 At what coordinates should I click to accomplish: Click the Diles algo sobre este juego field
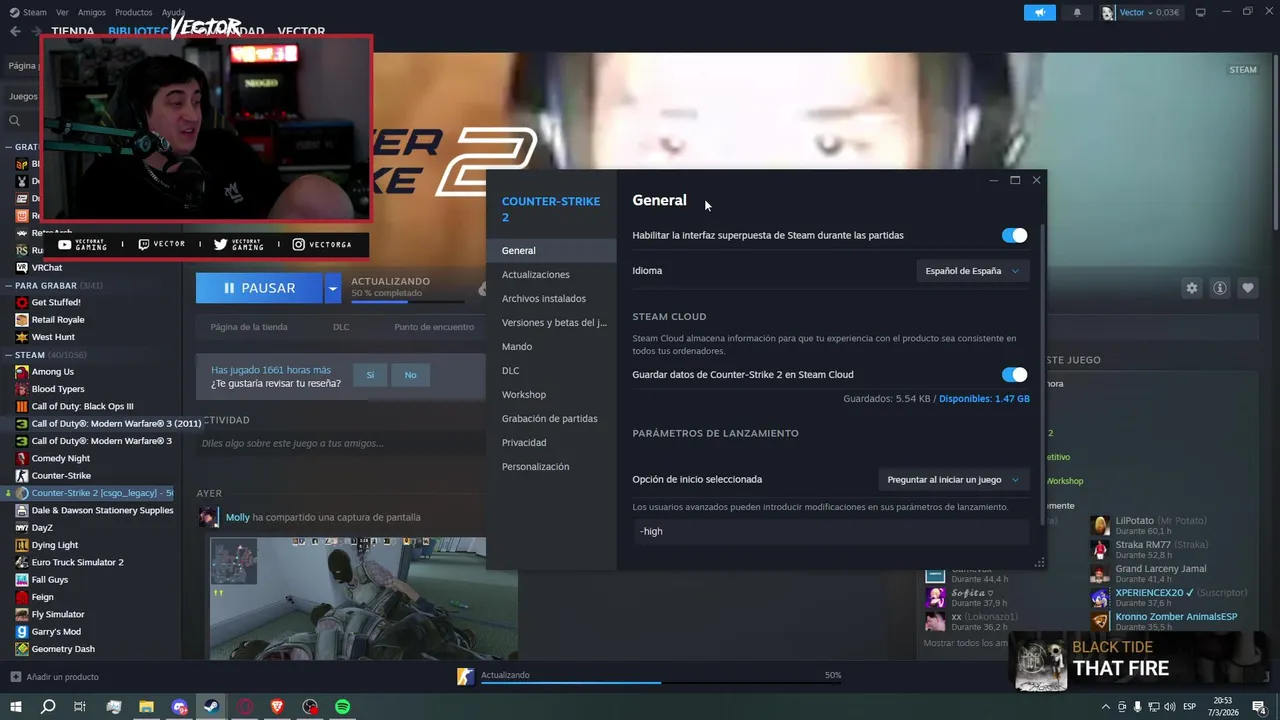tap(342, 443)
